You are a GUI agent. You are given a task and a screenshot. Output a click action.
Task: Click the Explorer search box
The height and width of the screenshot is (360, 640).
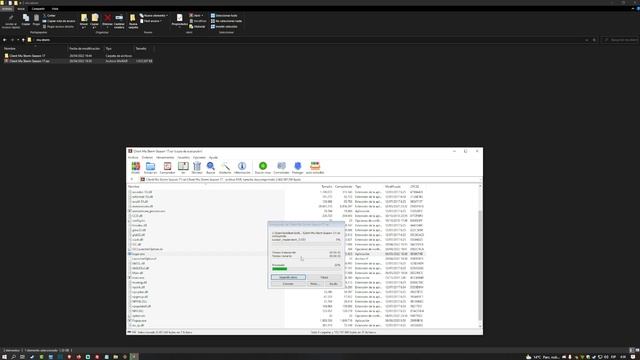point(620,40)
